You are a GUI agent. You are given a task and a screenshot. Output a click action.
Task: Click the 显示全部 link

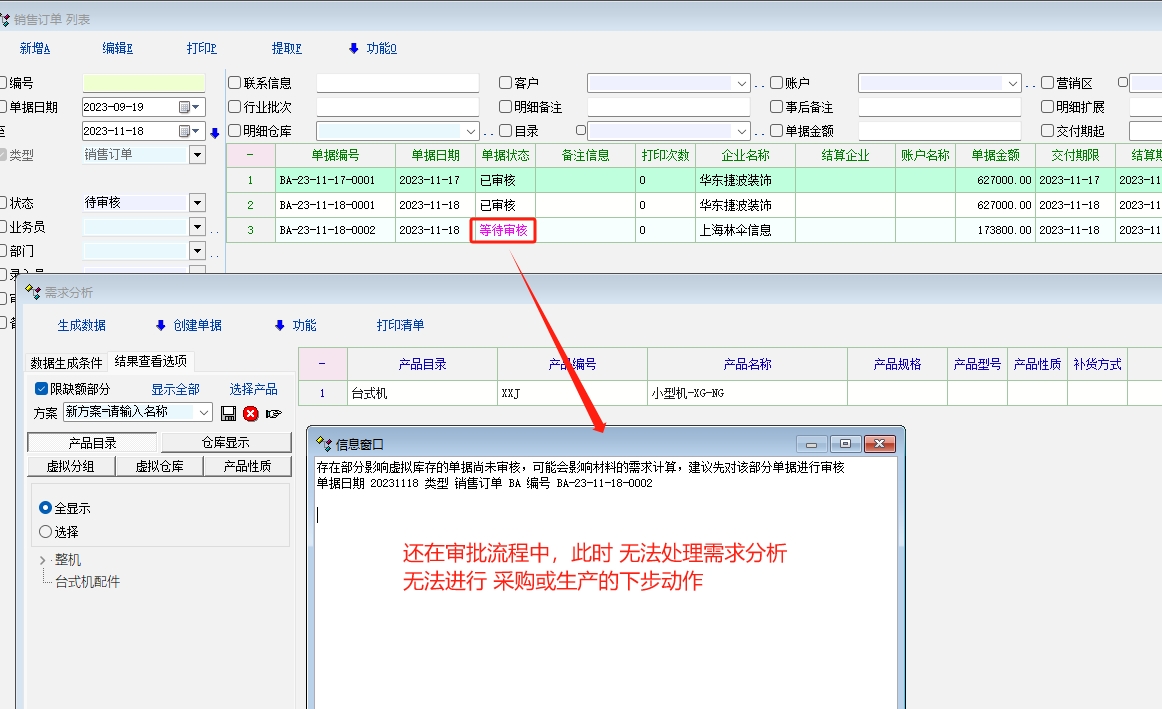pos(175,389)
